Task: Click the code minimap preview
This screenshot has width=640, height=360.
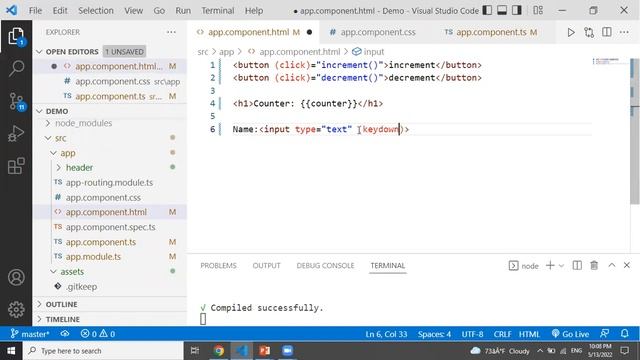Action: [606, 61]
